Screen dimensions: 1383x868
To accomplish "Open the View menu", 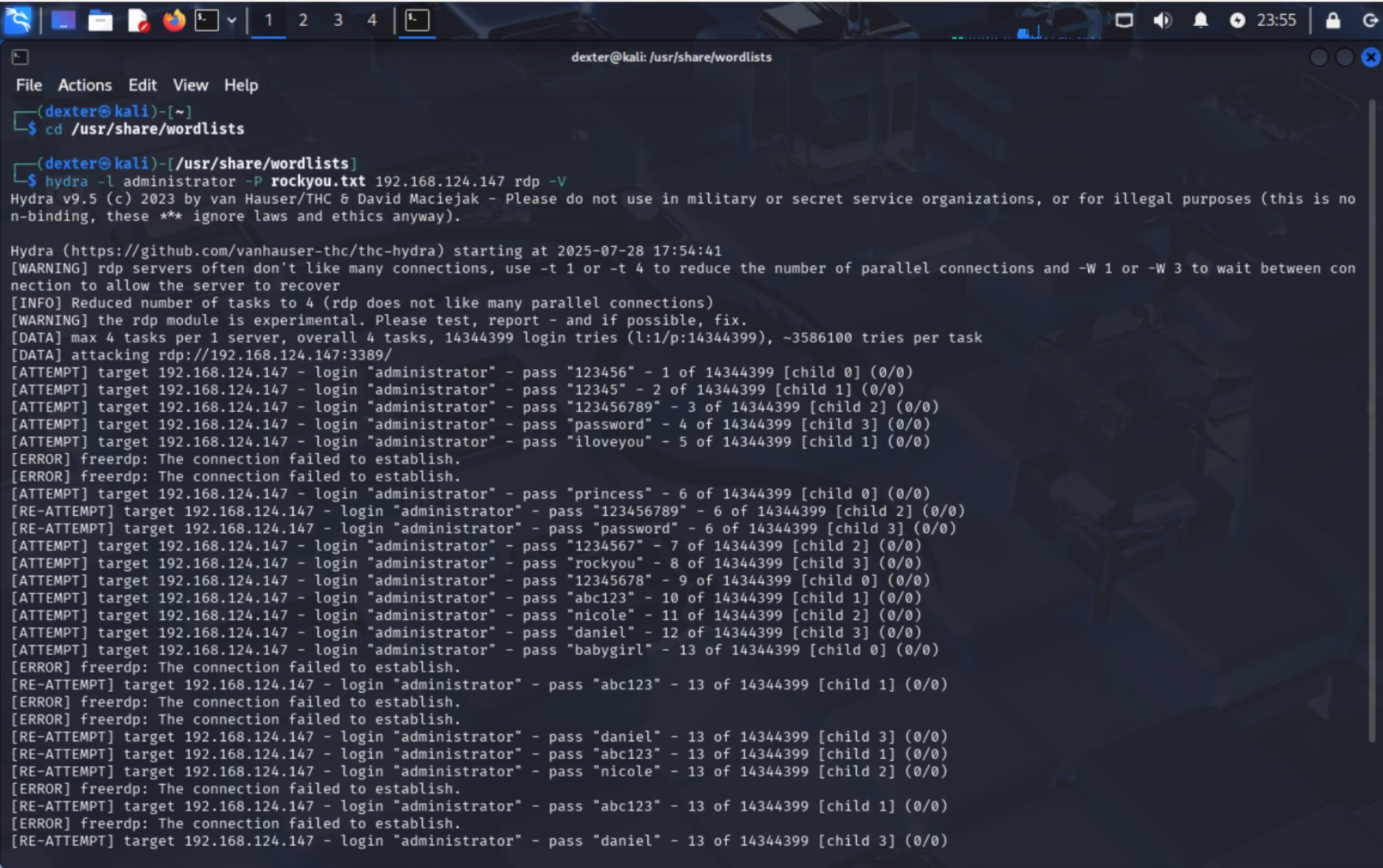I will (x=190, y=85).
